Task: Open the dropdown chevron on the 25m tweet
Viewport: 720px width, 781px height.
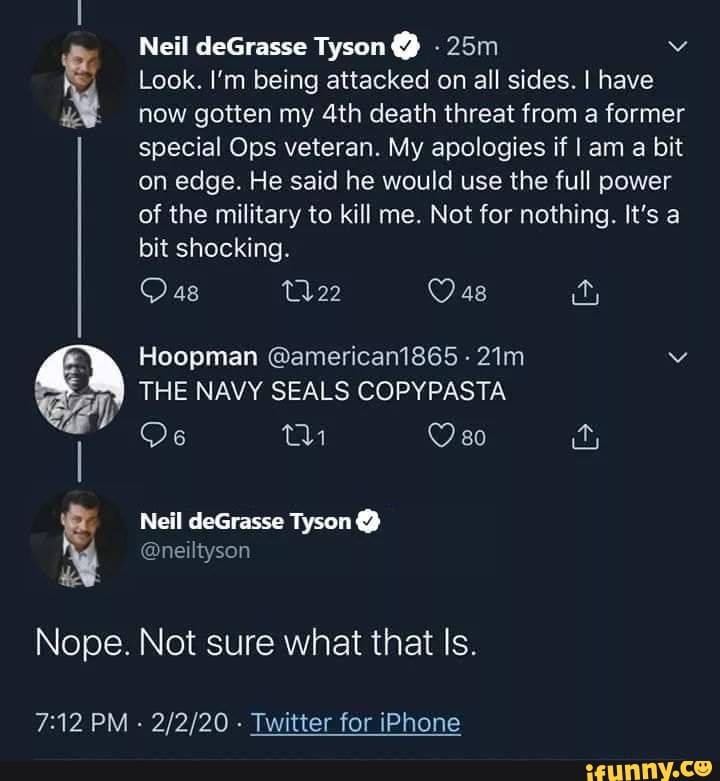Action: [677, 46]
